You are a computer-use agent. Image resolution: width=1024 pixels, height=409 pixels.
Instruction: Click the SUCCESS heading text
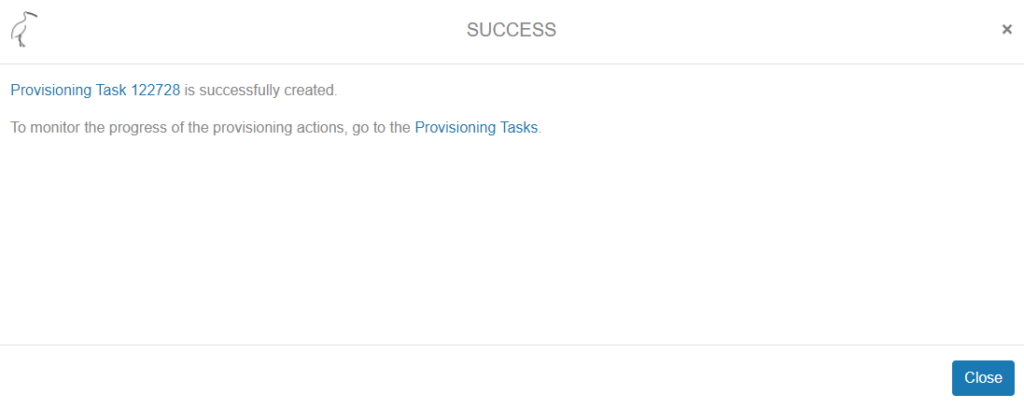pos(511,30)
